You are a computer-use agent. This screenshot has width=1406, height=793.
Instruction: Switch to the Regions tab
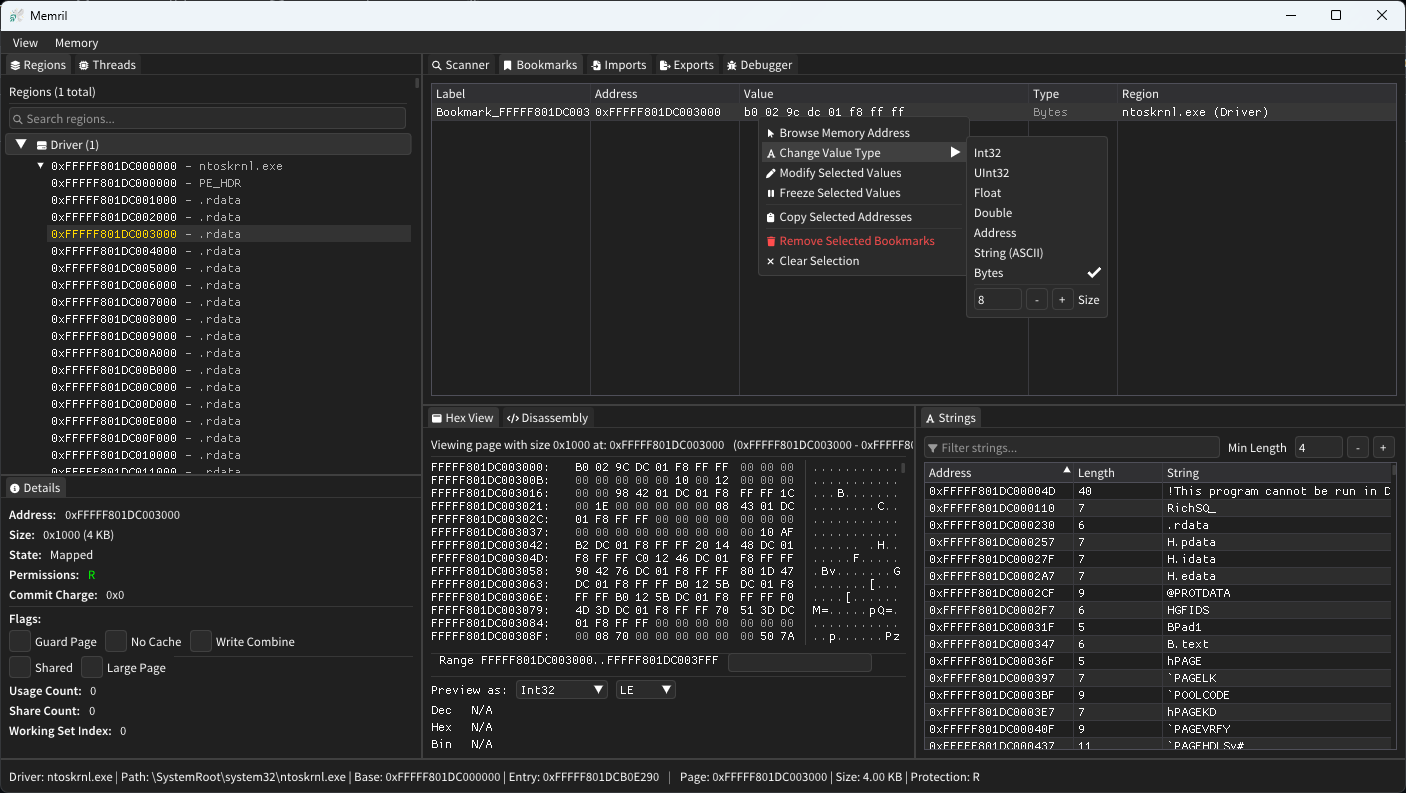click(x=37, y=65)
